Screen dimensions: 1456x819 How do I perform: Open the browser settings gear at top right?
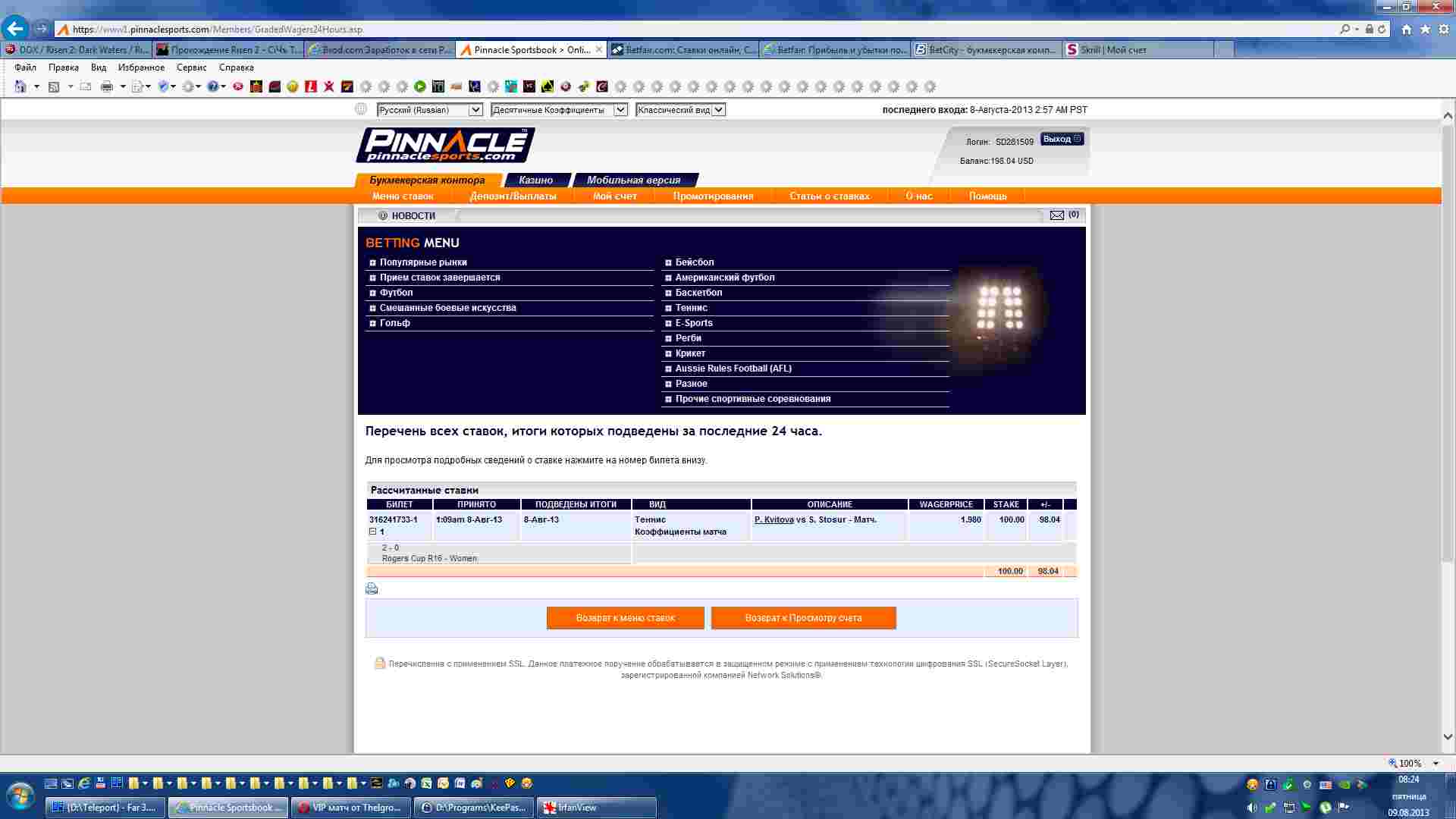click(1444, 29)
